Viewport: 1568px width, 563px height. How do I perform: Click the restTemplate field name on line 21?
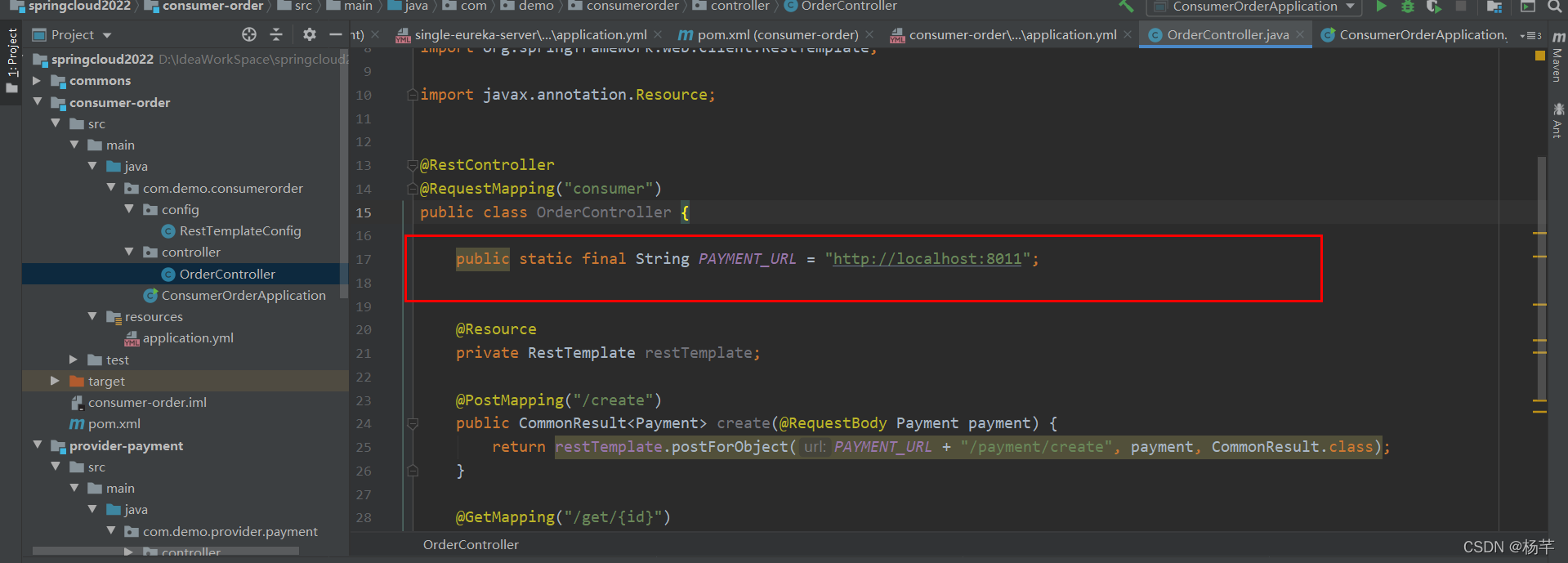(699, 353)
